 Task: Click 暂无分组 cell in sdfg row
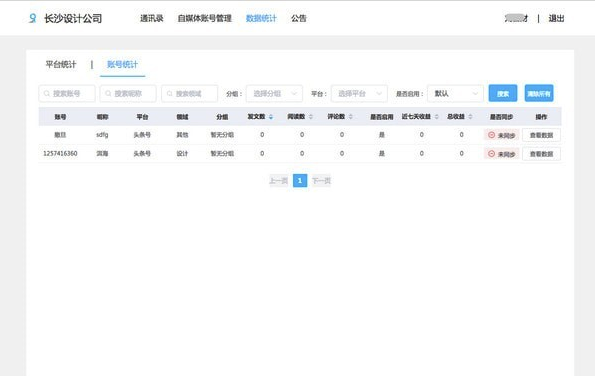222,135
